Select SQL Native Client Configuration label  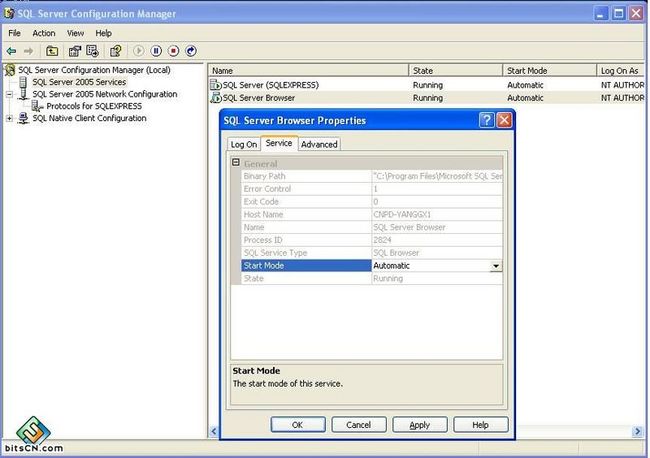point(90,119)
